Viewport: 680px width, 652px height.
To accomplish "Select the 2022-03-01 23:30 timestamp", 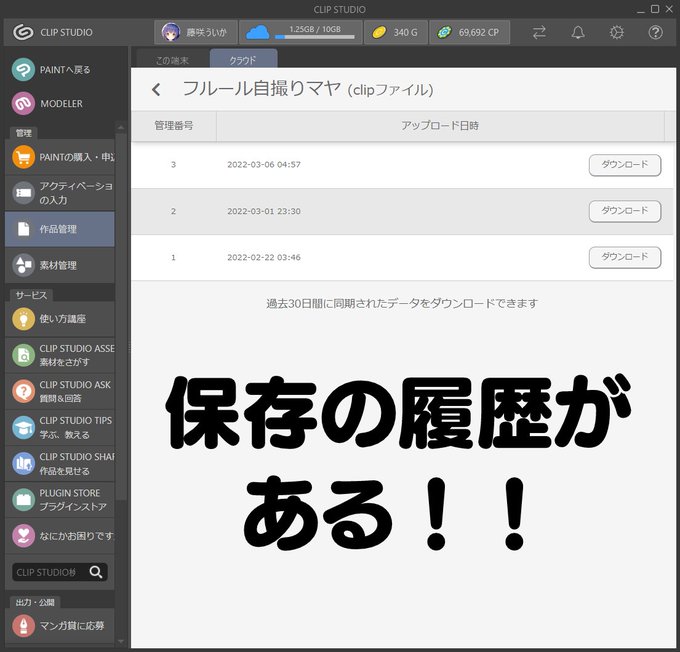I will [x=264, y=211].
